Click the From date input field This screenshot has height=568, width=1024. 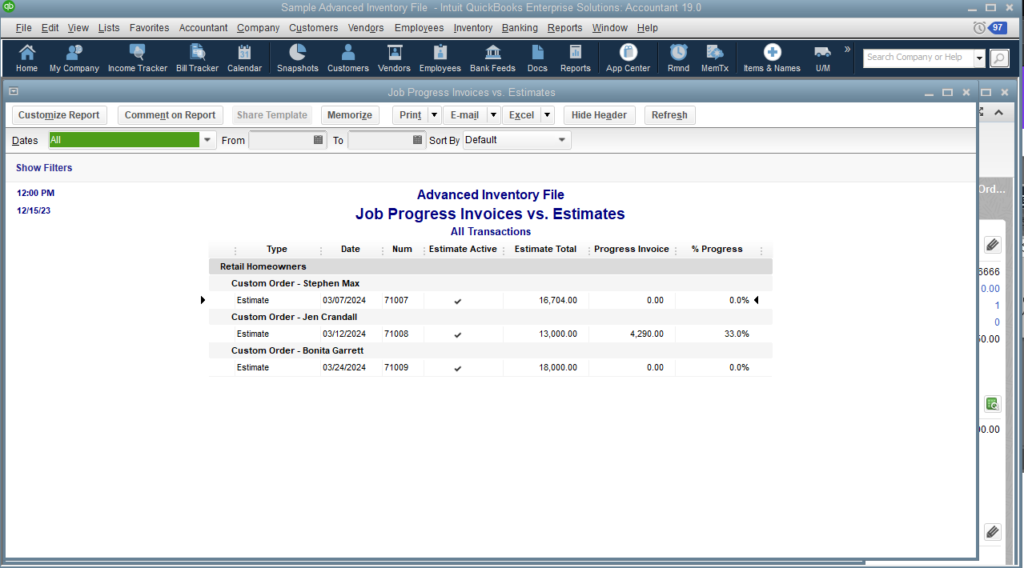click(280, 140)
